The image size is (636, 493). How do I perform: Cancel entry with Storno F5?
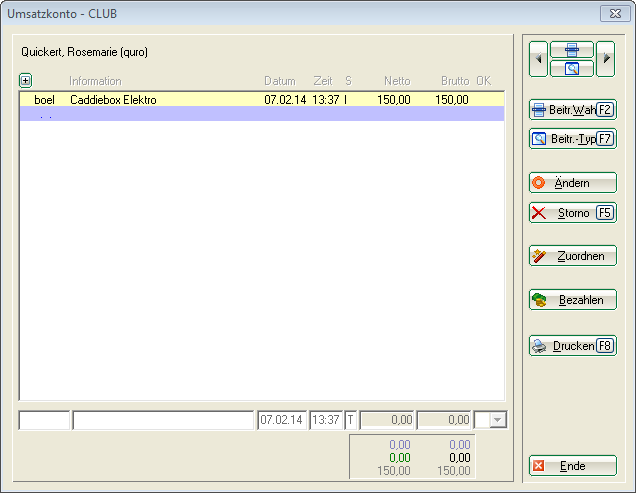(573, 213)
